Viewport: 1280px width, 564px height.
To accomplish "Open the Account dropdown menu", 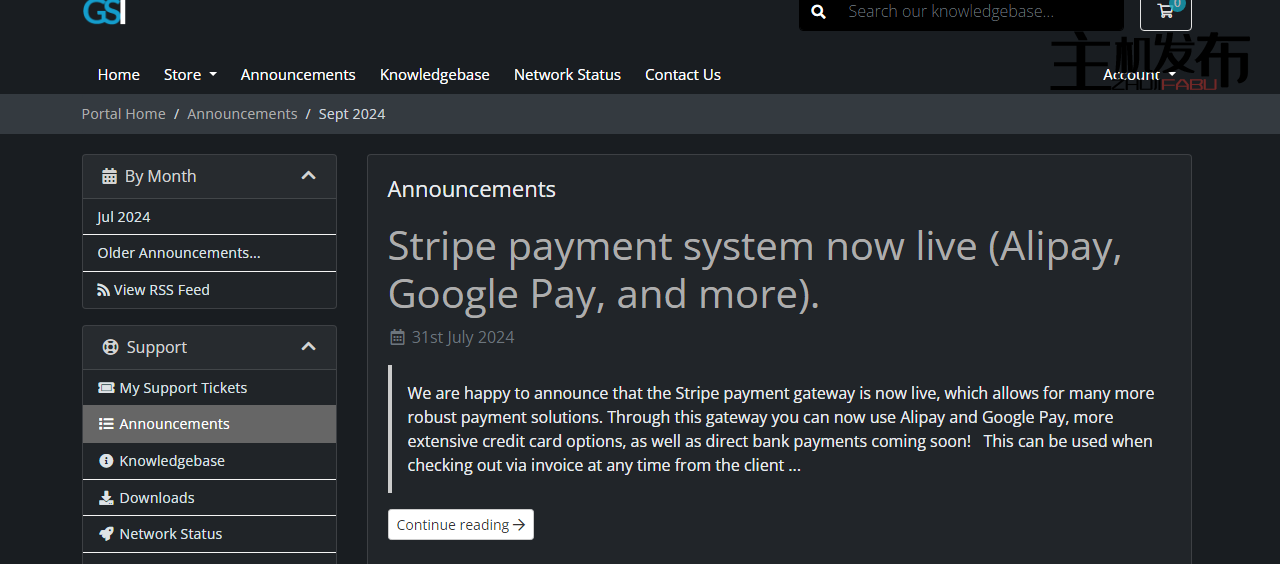I will pyautogui.click(x=1139, y=75).
